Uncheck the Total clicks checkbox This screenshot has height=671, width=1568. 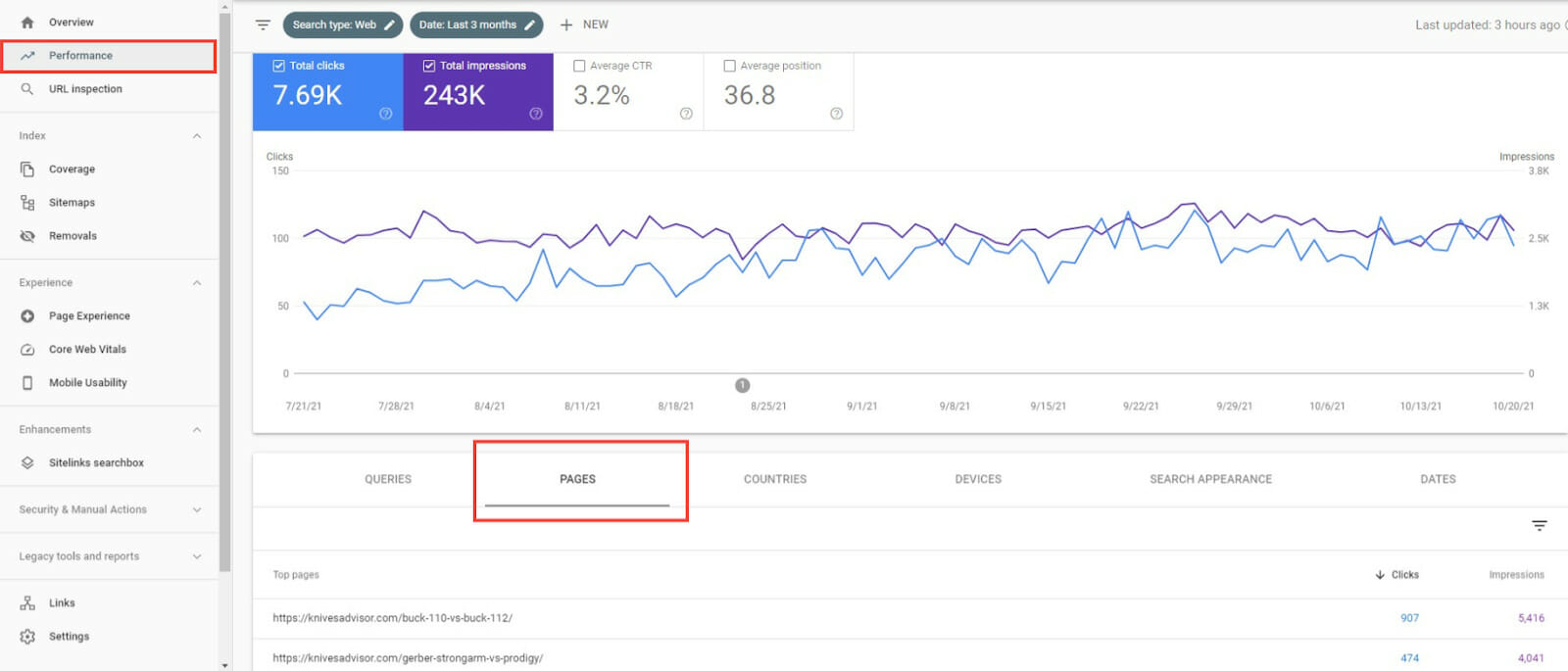click(279, 66)
